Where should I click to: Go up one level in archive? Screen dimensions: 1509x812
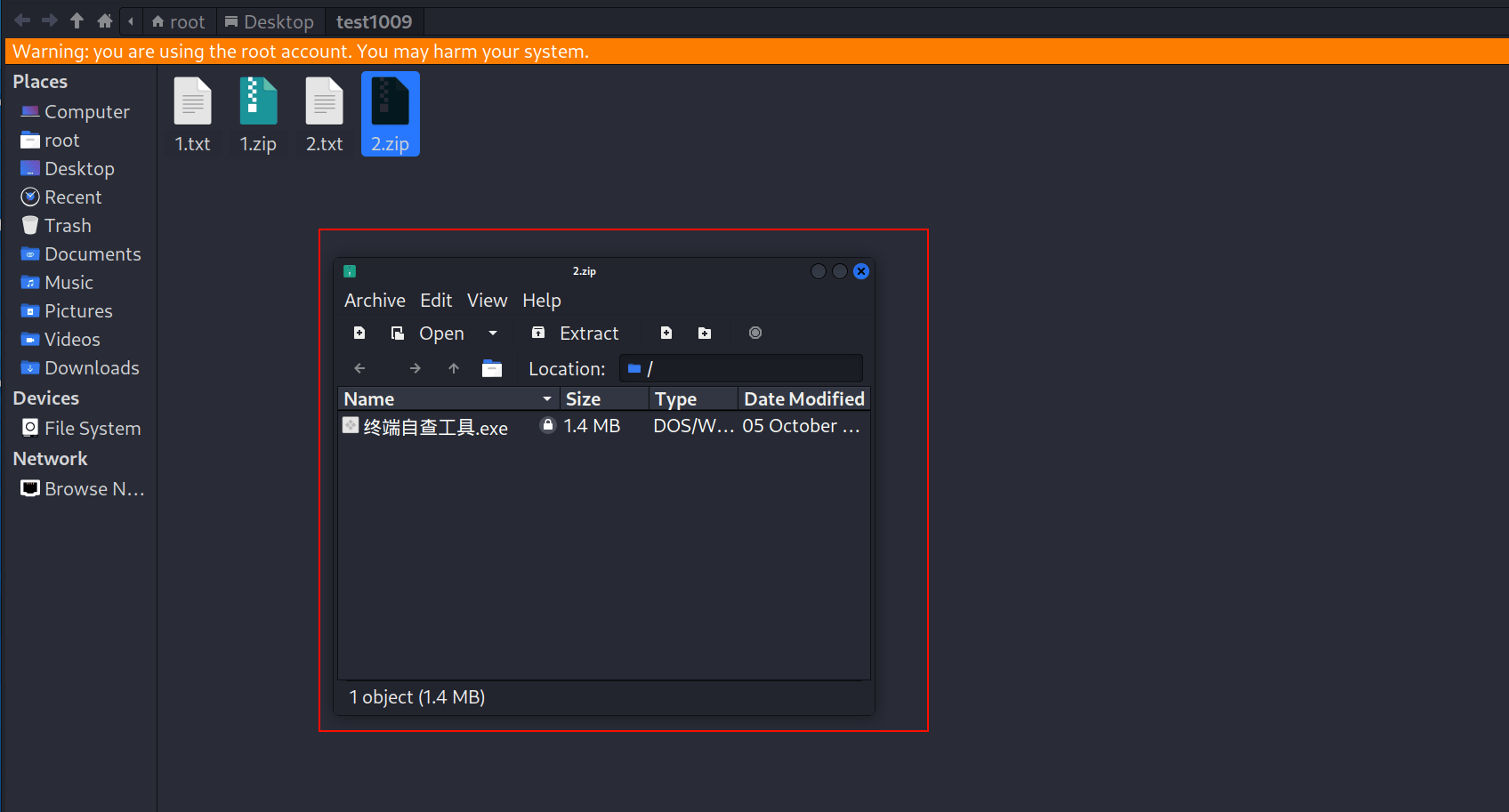[454, 368]
